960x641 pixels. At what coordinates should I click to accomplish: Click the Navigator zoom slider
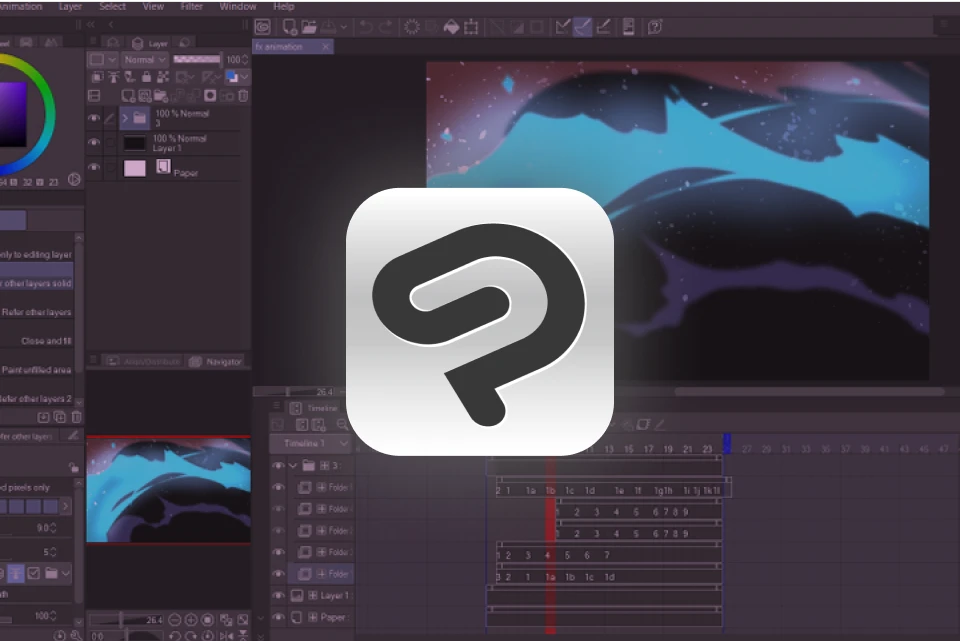point(126,620)
